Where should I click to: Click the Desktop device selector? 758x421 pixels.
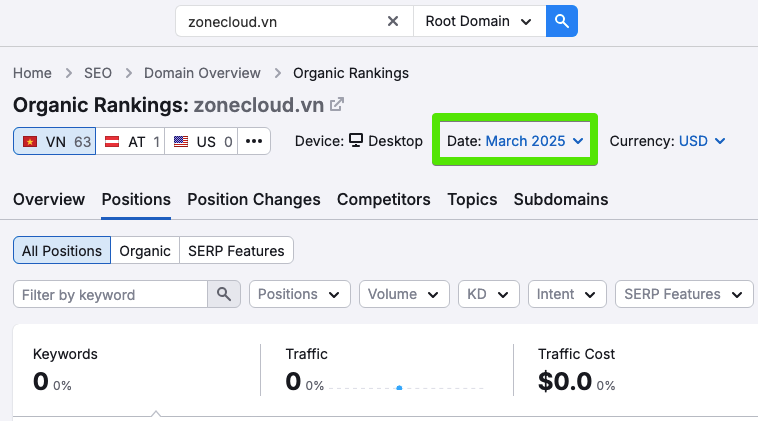[385, 141]
